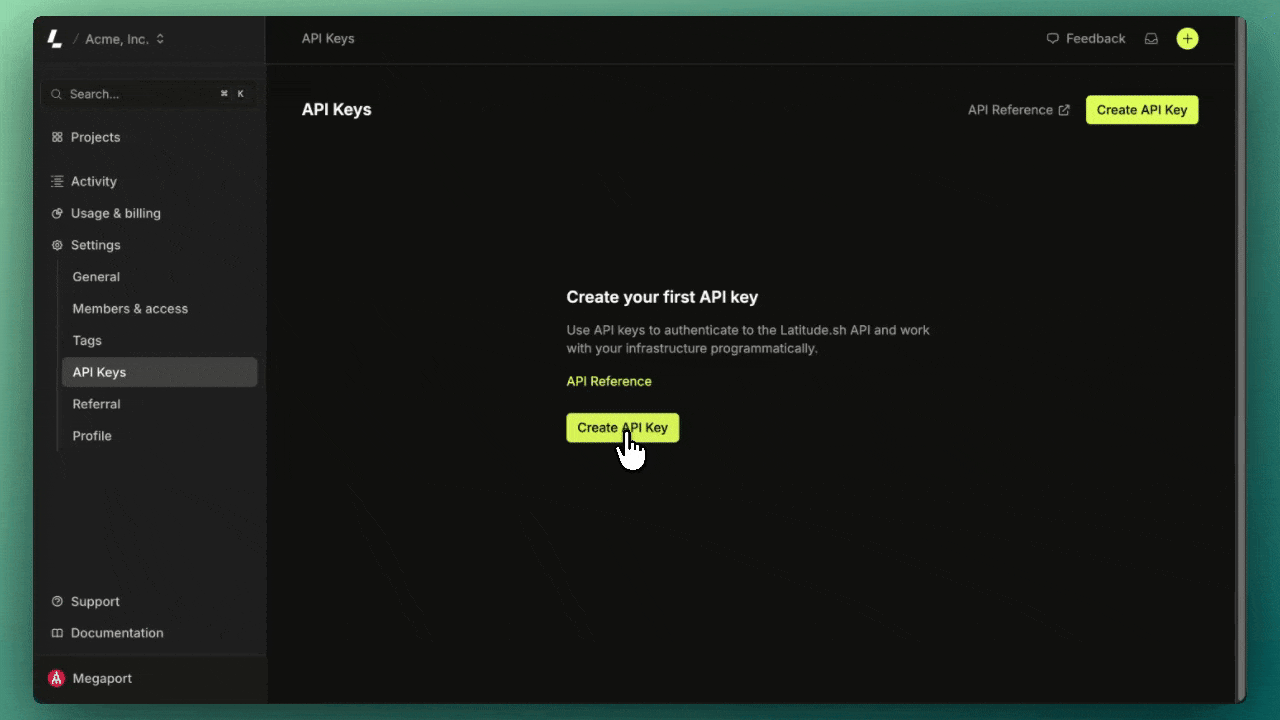
Task: Click the green plus button
Action: (1187, 38)
